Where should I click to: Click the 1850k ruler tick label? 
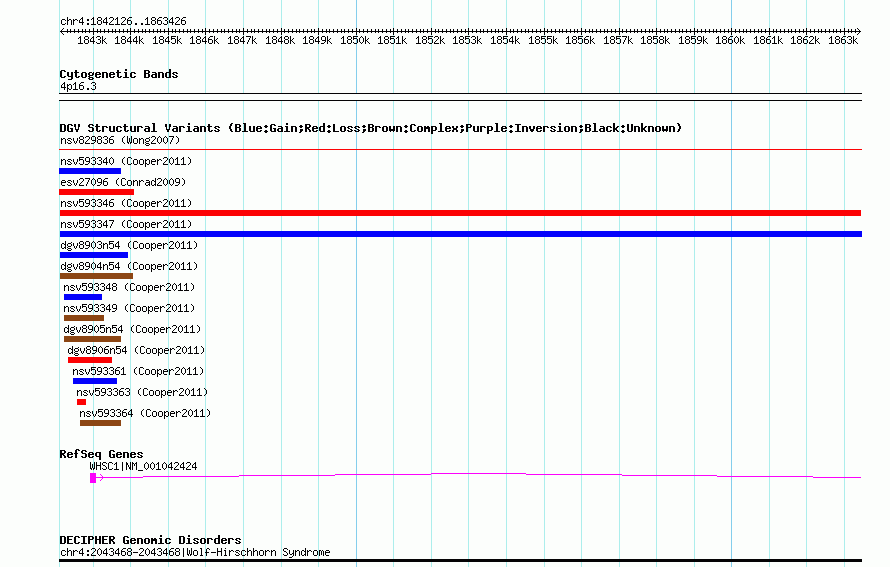[x=355, y=40]
